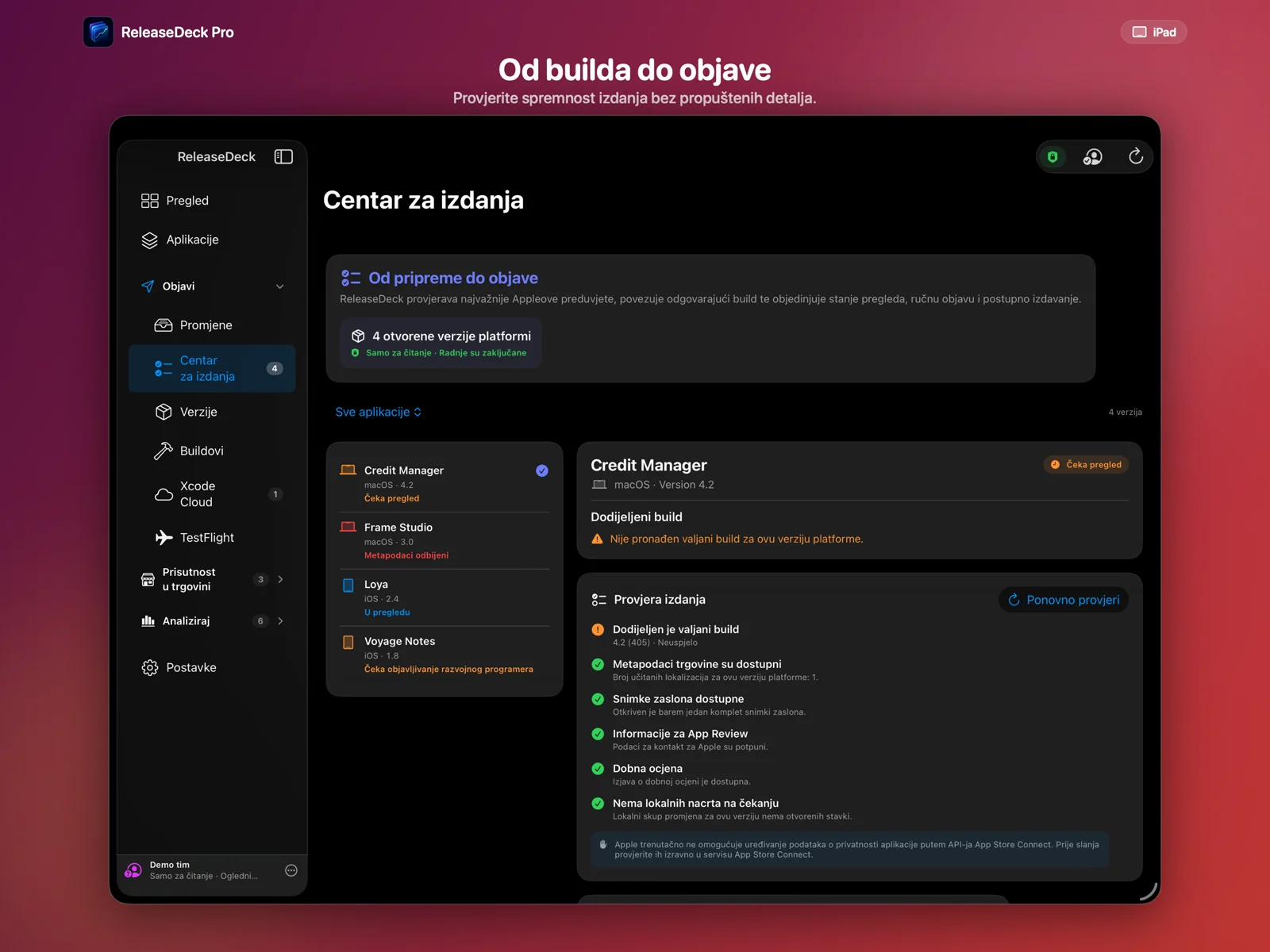The height and width of the screenshot is (952, 1270).
Task: Open the team account switcher icon
Action: [1093, 157]
